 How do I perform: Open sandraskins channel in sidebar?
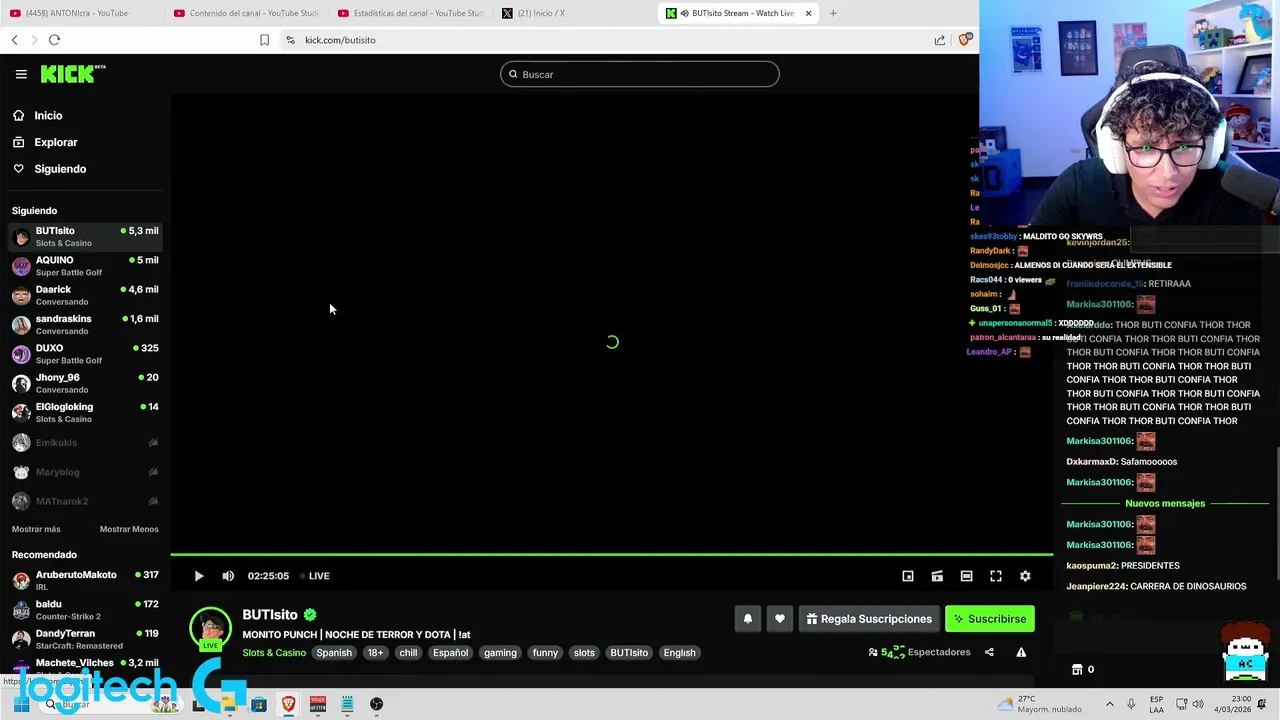click(85, 325)
